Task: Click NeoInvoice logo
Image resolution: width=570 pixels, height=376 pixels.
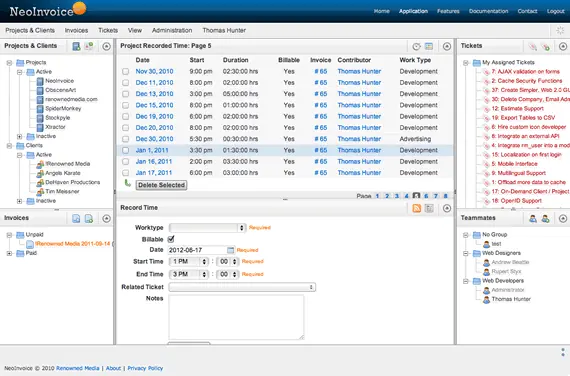Action: point(48,10)
